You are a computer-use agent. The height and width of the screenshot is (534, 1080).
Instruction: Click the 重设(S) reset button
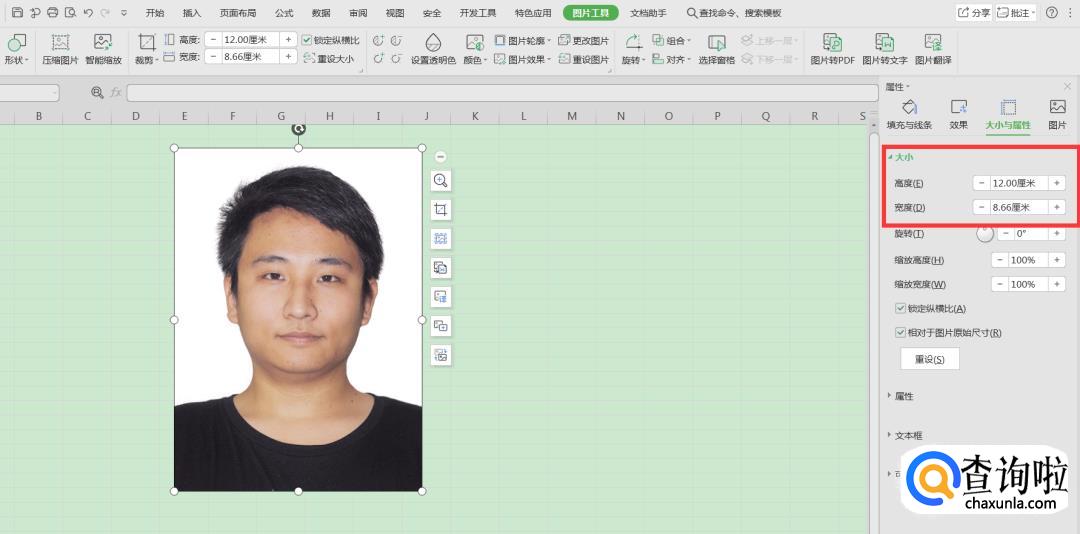(x=930, y=360)
